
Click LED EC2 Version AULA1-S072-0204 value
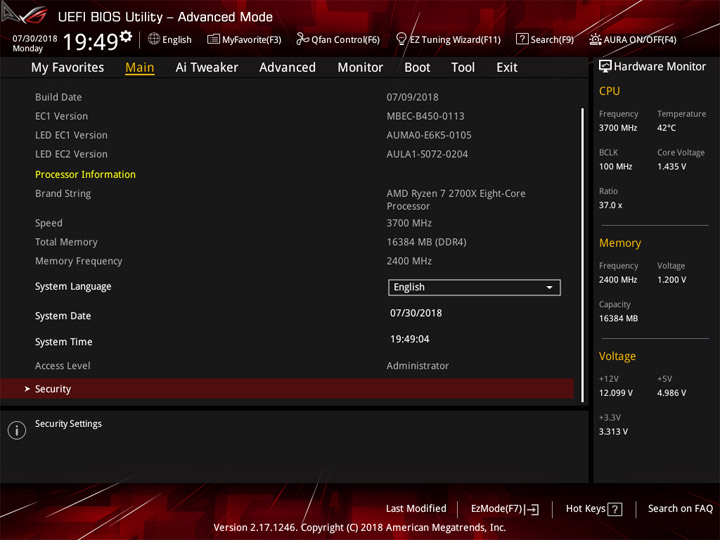[x=427, y=154]
